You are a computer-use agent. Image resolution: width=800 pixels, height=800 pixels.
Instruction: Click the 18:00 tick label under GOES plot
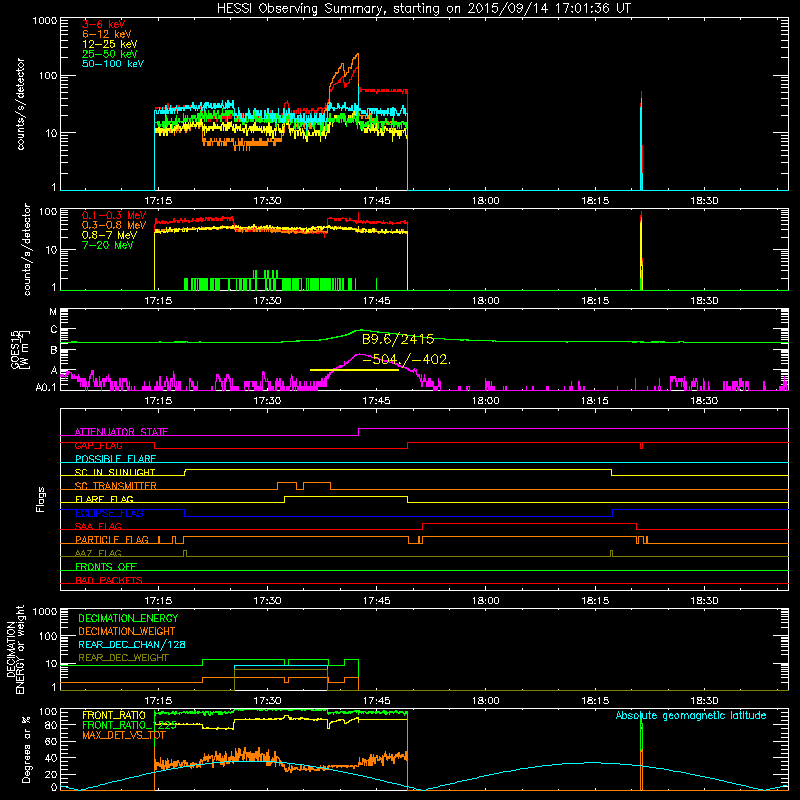pyautogui.click(x=486, y=401)
